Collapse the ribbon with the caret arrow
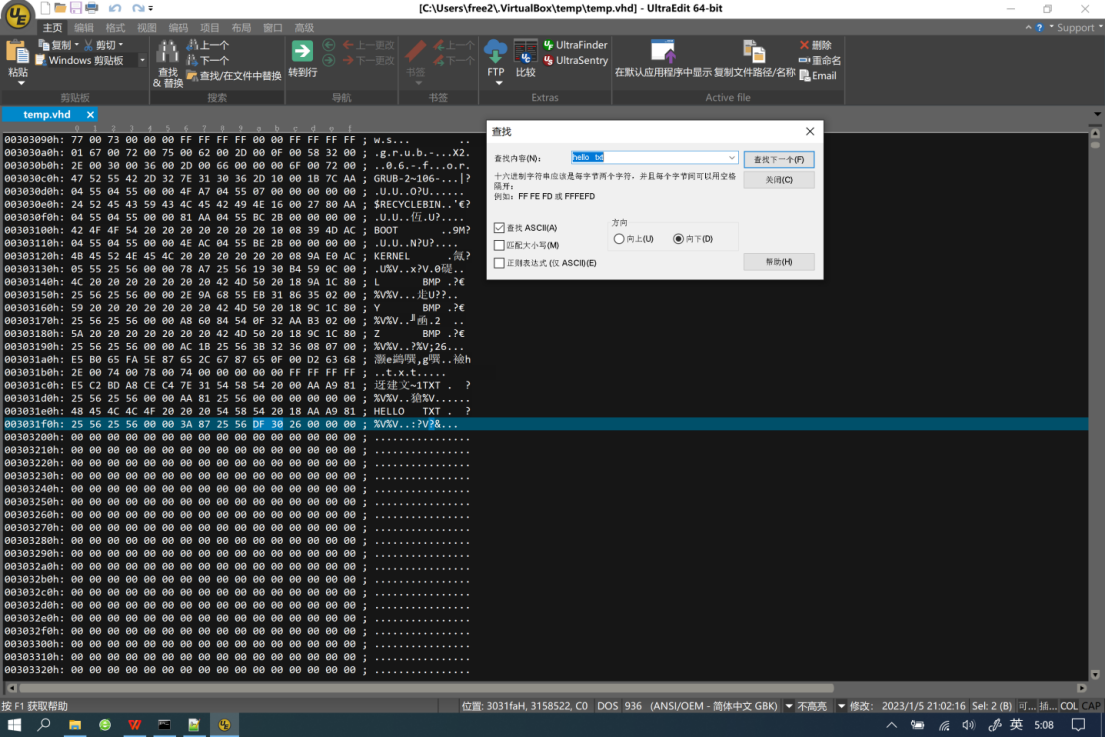This screenshot has width=1106, height=737. [x=1028, y=28]
